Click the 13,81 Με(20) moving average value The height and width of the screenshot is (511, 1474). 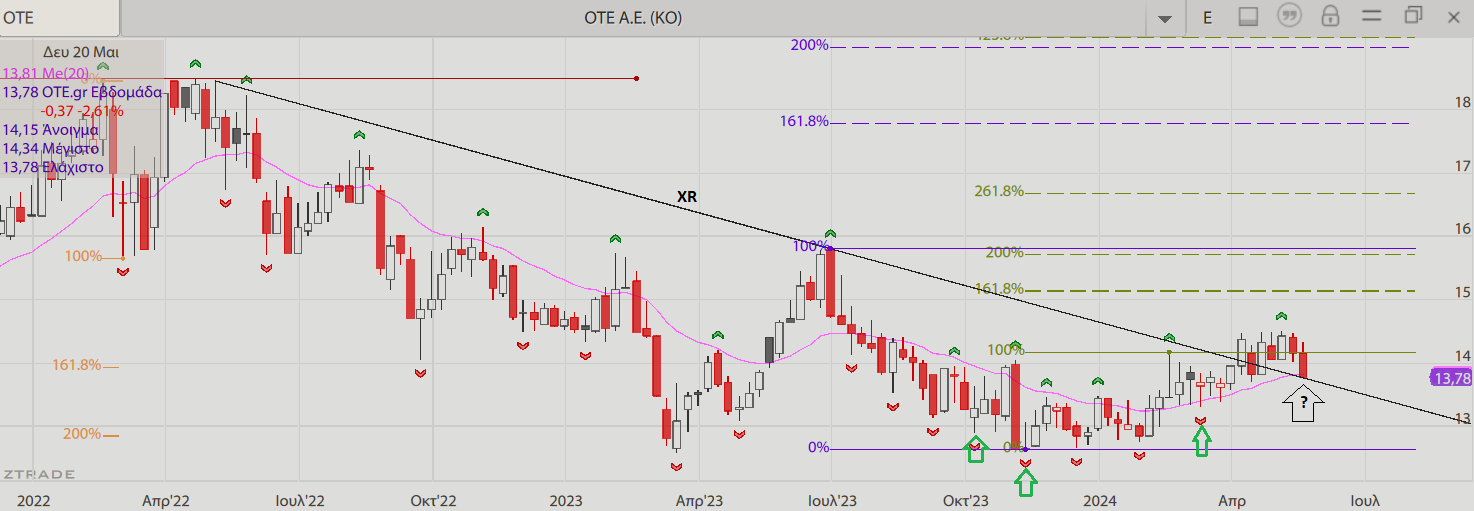click(x=46, y=73)
